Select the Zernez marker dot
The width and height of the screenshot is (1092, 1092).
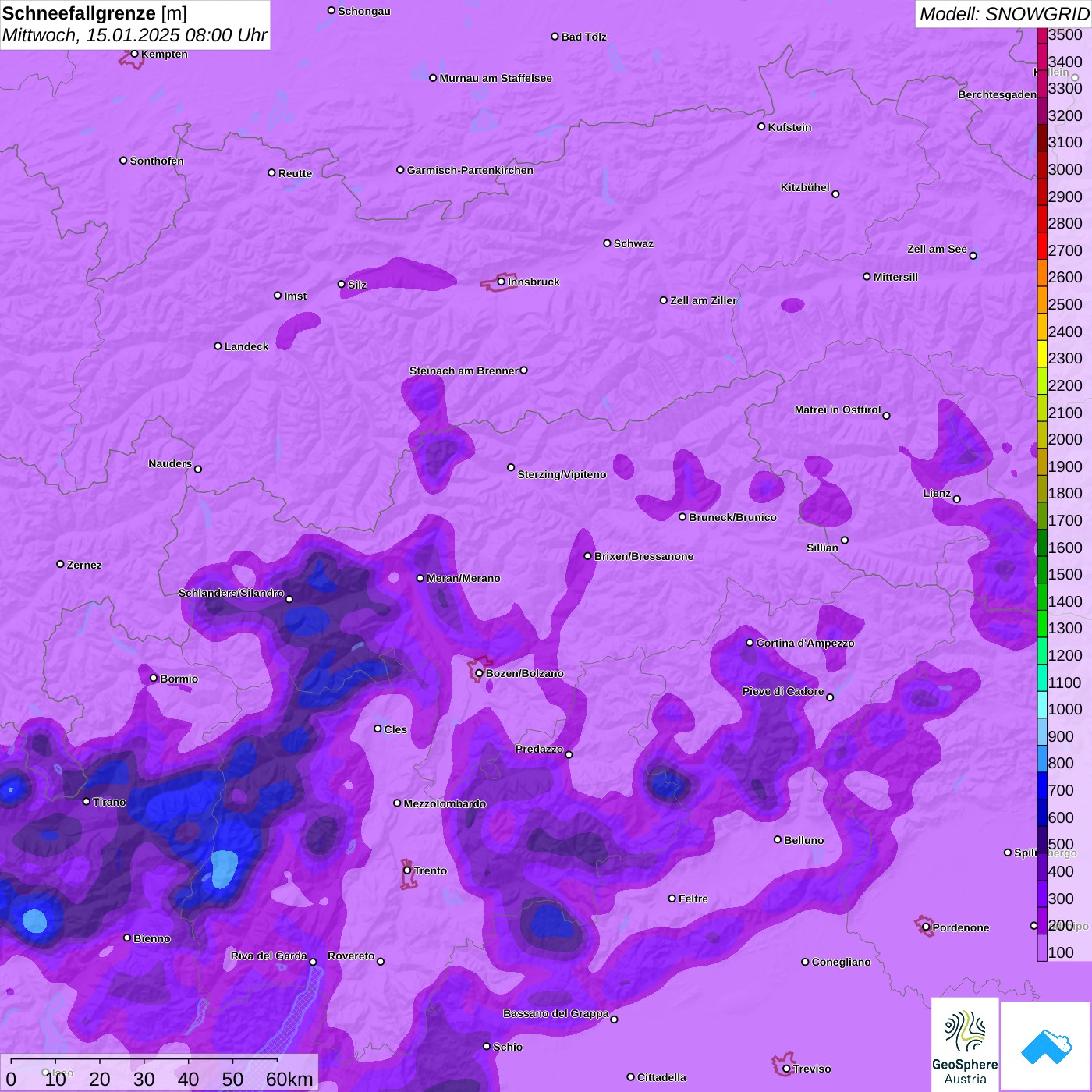coord(60,564)
